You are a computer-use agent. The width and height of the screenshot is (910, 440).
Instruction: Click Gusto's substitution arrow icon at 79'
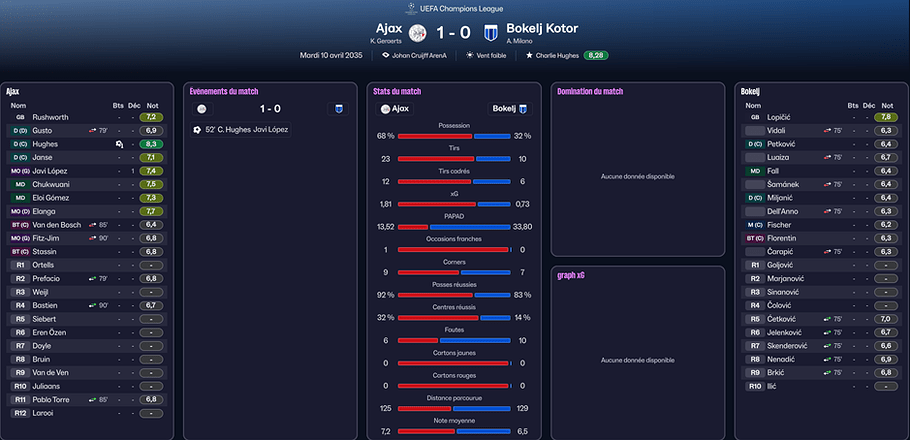coord(92,130)
